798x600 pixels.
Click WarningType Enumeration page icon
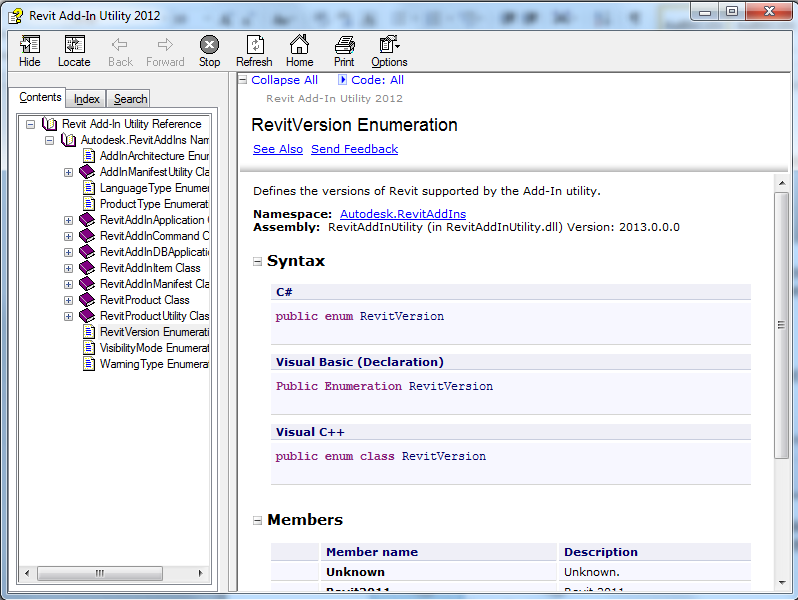click(x=89, y=364)
